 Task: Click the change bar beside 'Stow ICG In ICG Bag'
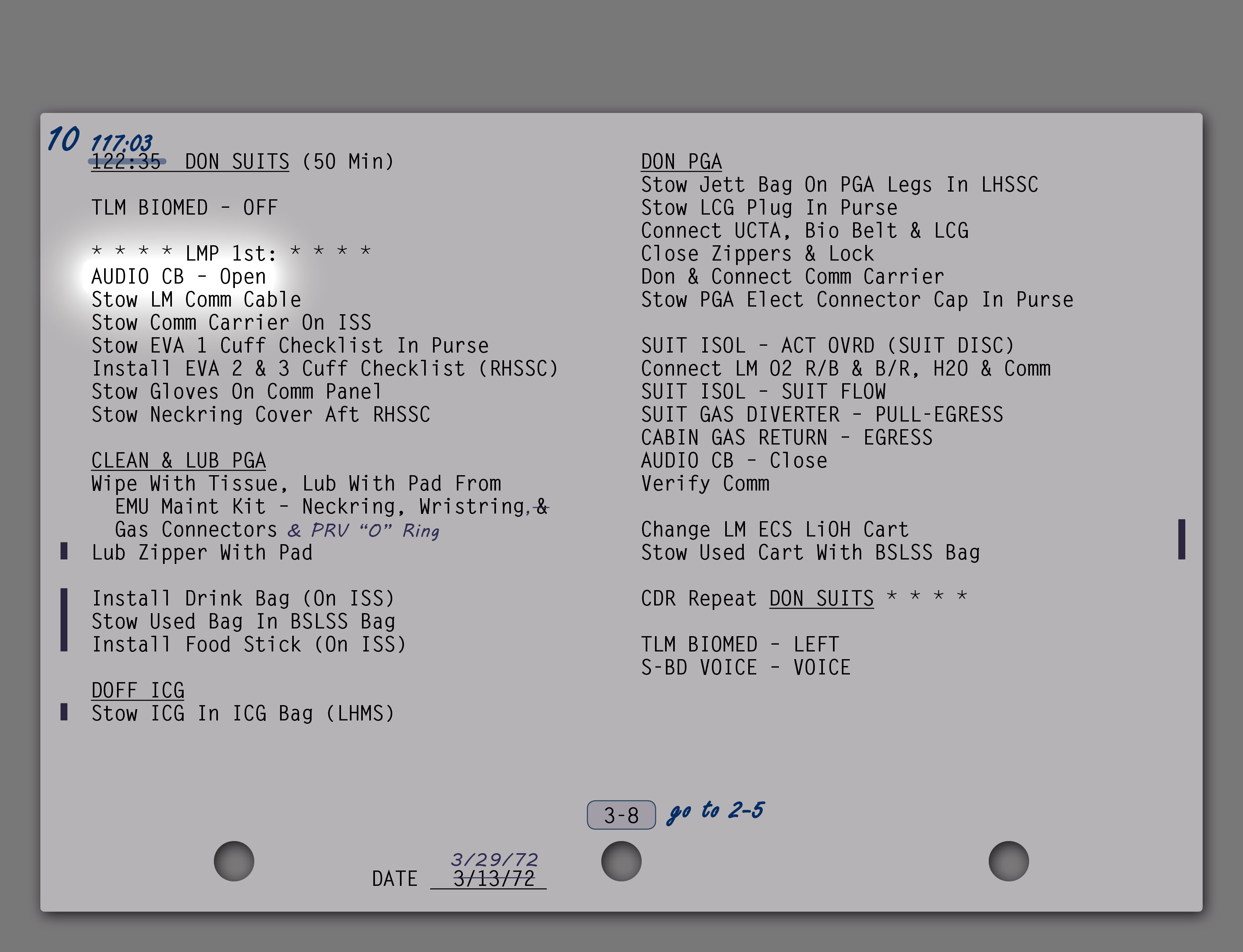pos(64,712)
